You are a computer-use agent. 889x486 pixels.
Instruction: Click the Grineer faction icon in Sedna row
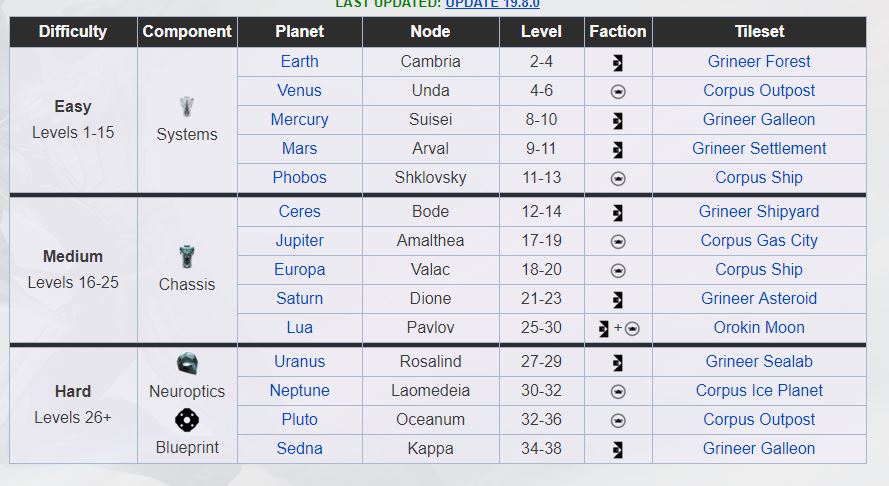[x=618, y=449]
